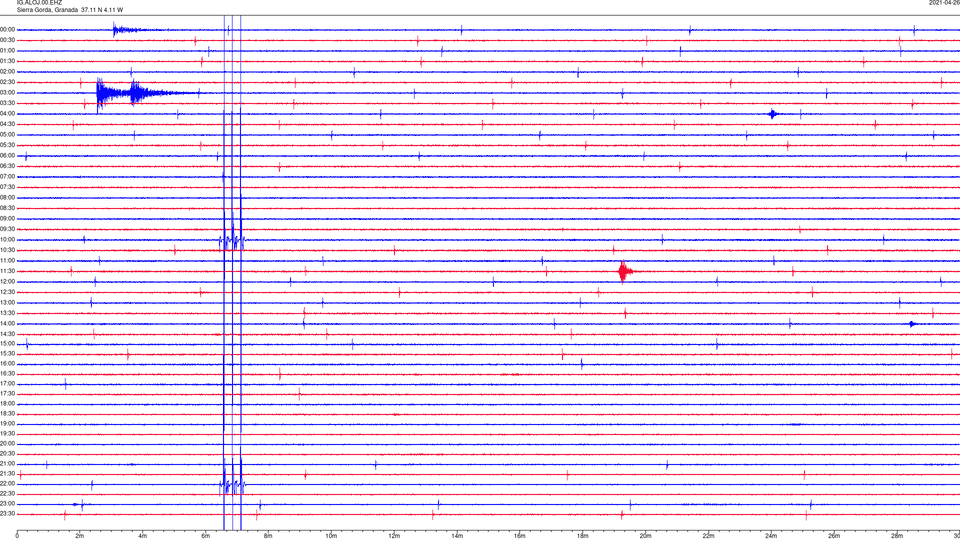Click the 12:00 time label
The image size is (960, 540).
8,282
